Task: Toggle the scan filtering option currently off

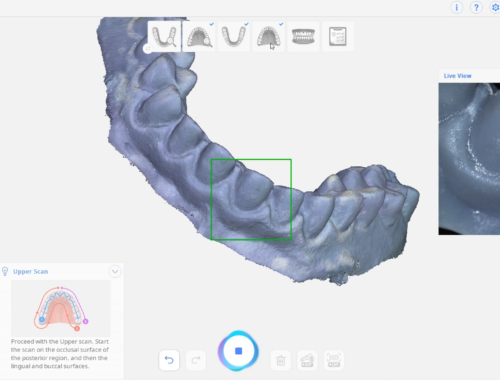Action: click(x=307, y=360)
